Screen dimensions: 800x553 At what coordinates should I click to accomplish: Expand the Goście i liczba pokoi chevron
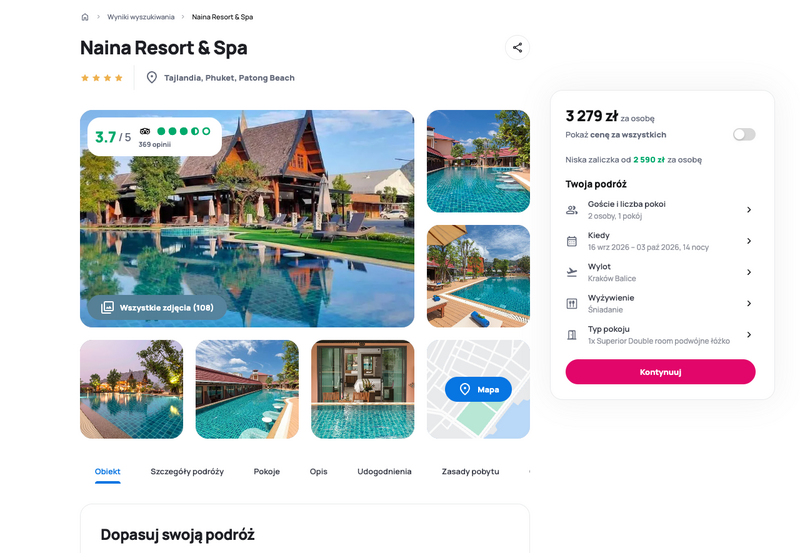point(749,210)
